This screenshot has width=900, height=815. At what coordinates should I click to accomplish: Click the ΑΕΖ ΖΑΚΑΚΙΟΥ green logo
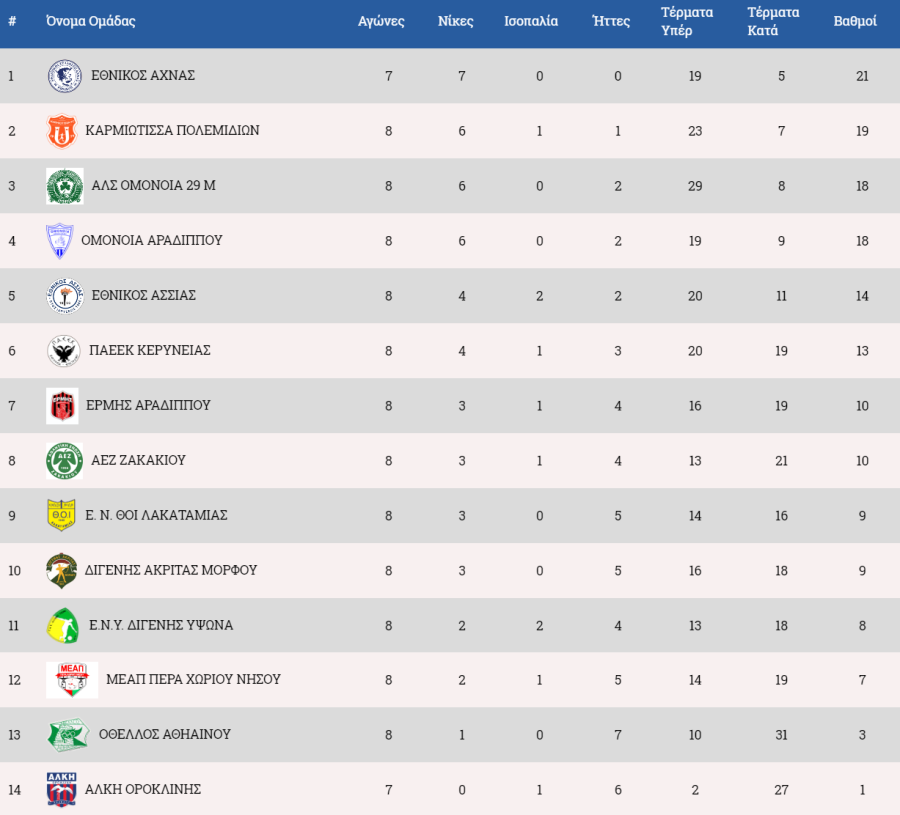tap(64, 461)
